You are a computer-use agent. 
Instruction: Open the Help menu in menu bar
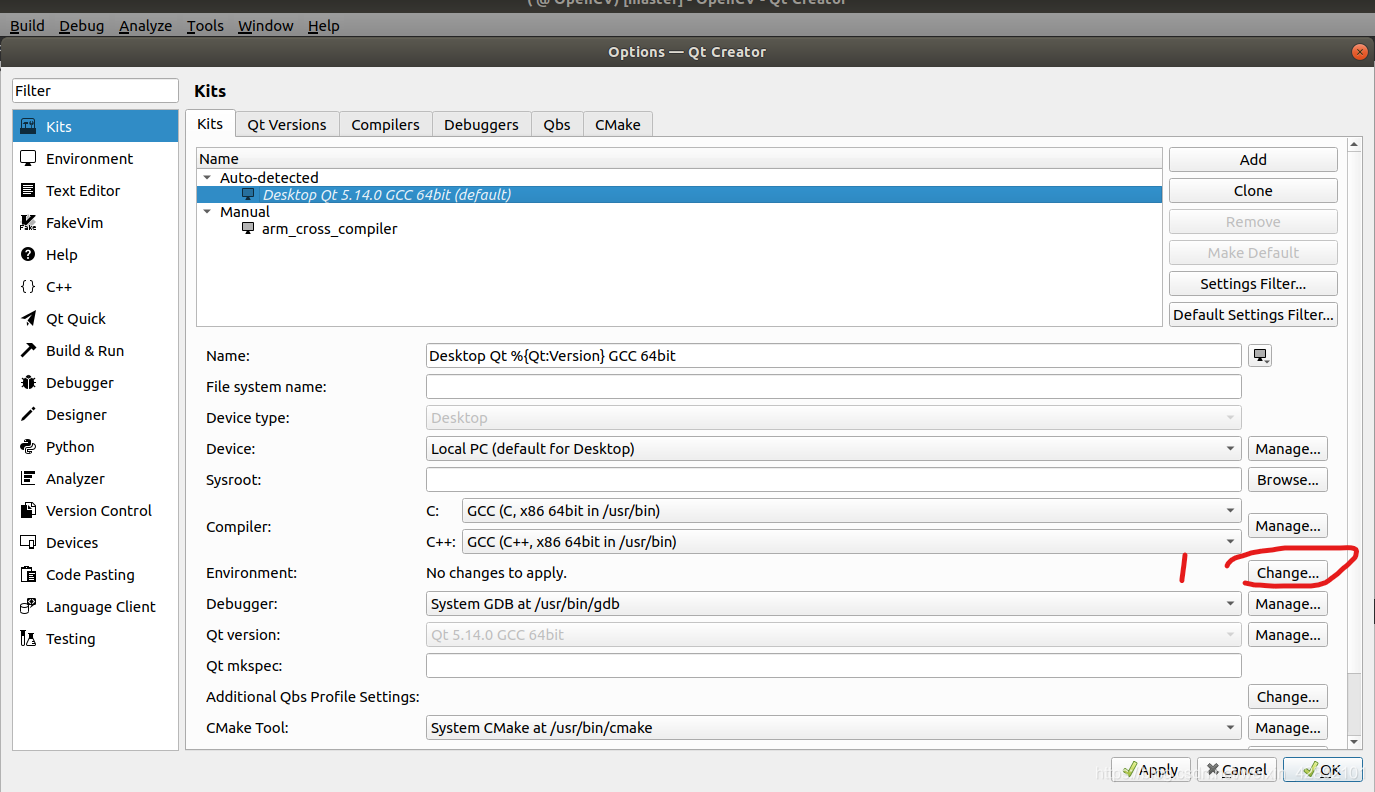(323, 25)
